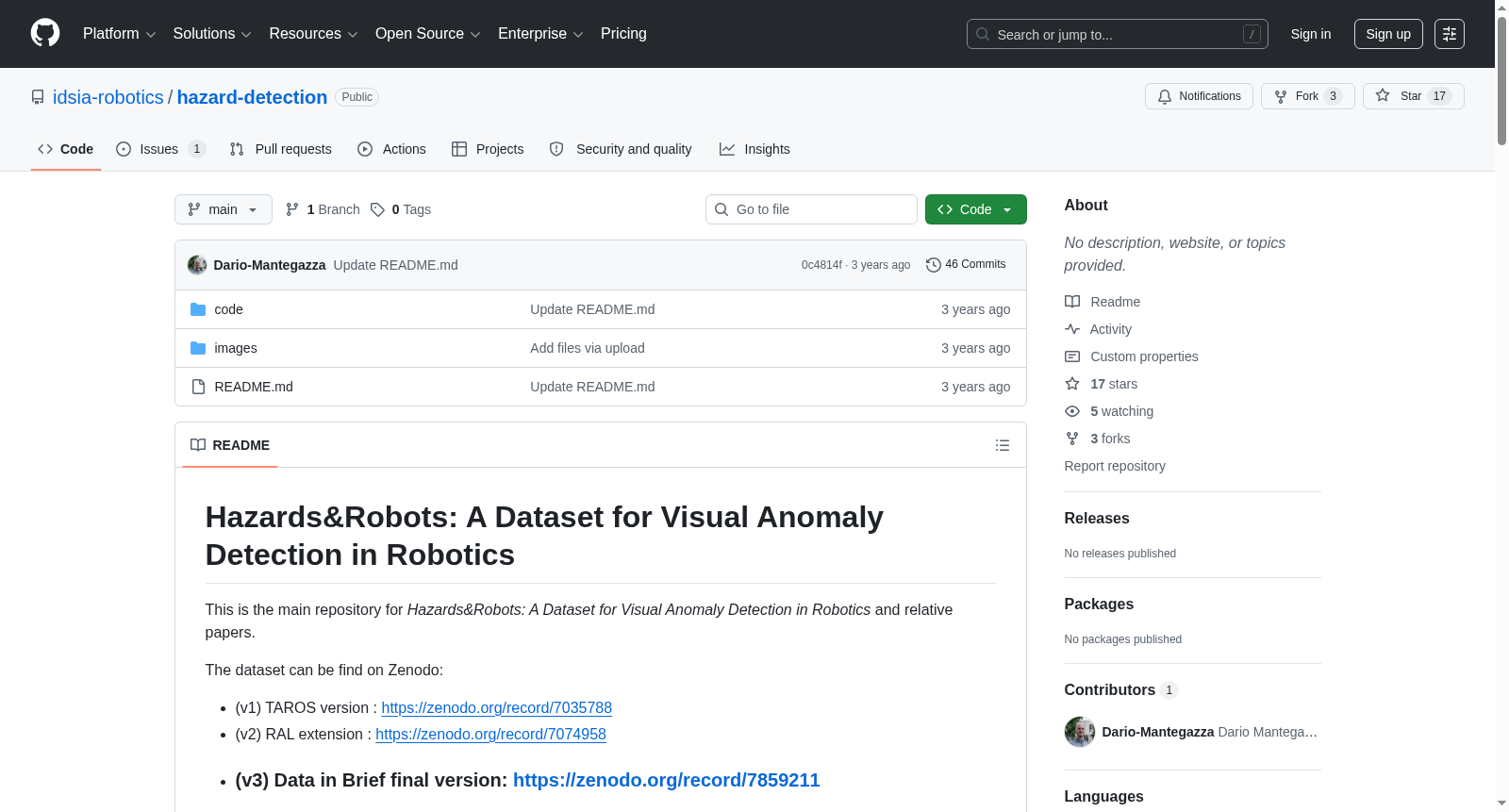Click the code folder icon
The image size is (1509, 812).
(198, 309)
